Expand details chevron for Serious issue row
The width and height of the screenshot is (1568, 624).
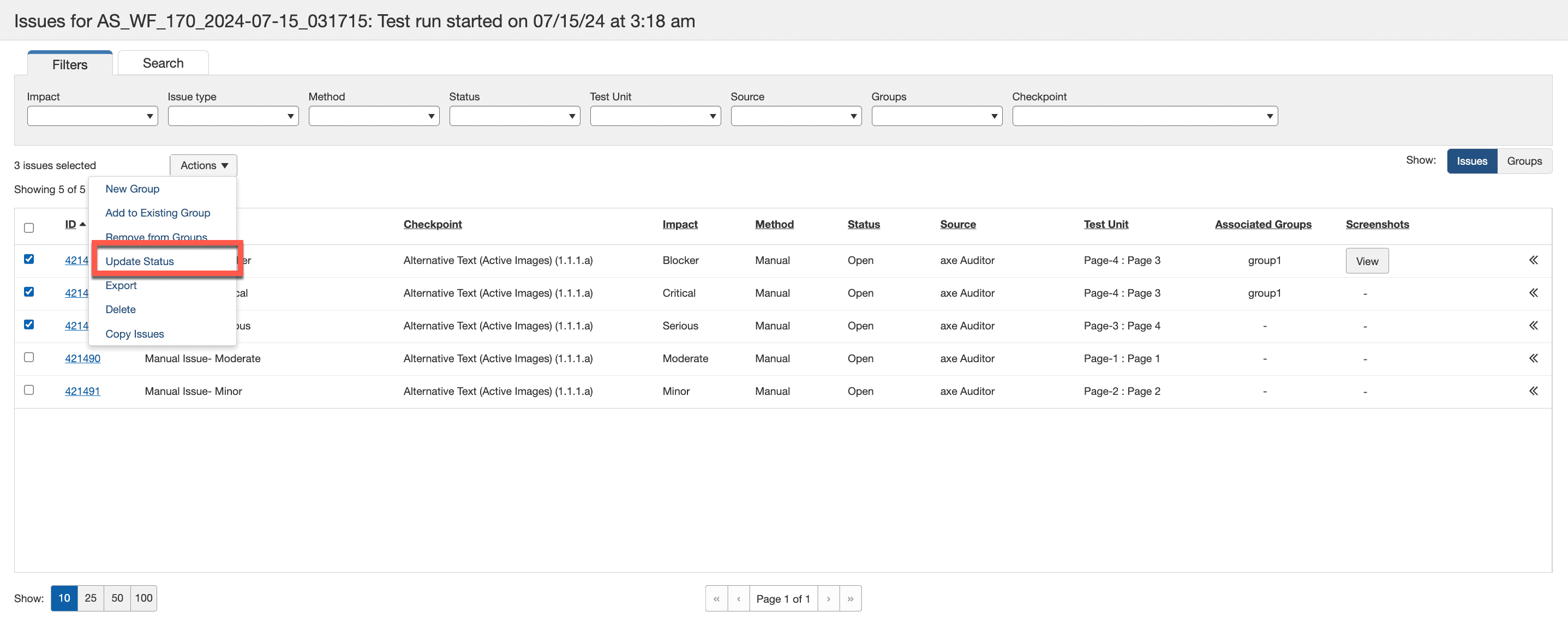click(1533, 326)
